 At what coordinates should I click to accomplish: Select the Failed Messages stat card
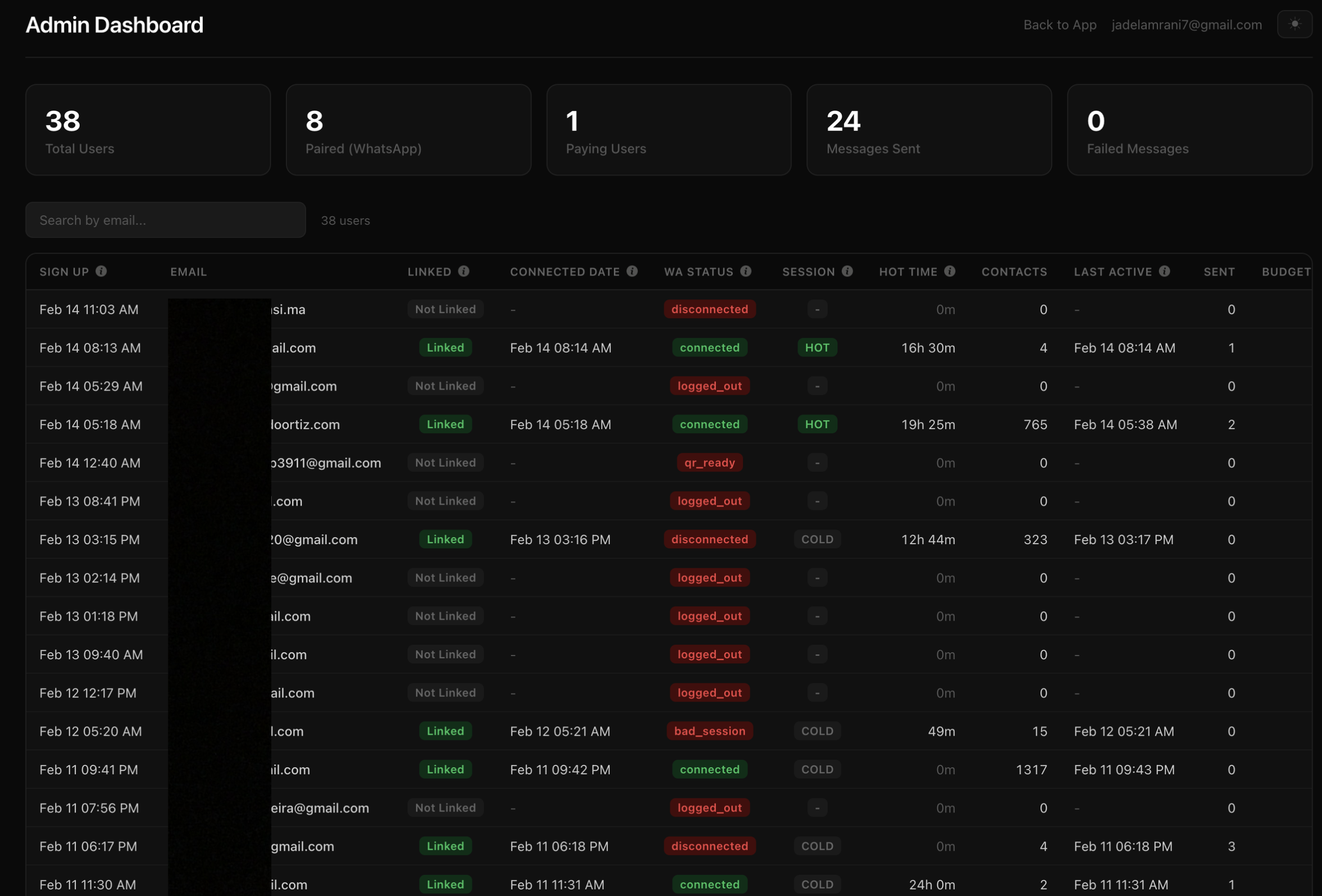(1189, 130)
